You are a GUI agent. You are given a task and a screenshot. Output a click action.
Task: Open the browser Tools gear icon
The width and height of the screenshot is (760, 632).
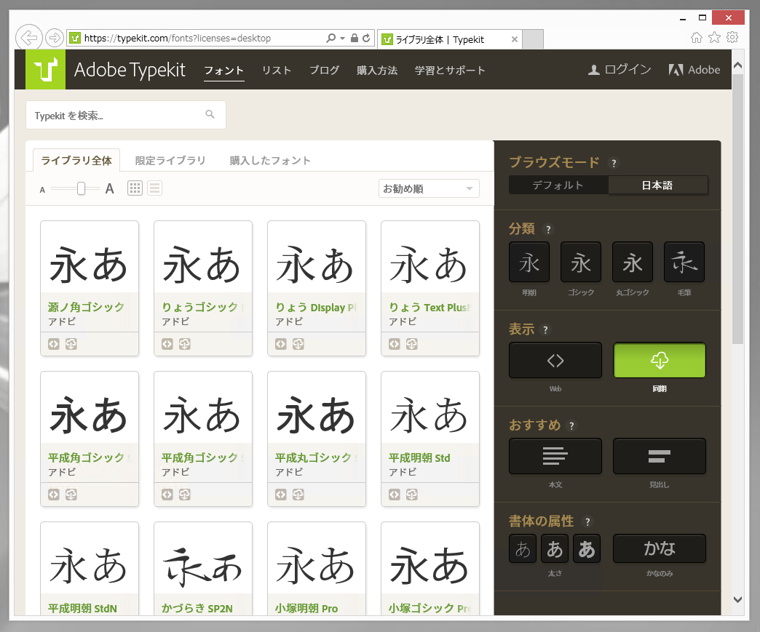(x=732, y=37)
